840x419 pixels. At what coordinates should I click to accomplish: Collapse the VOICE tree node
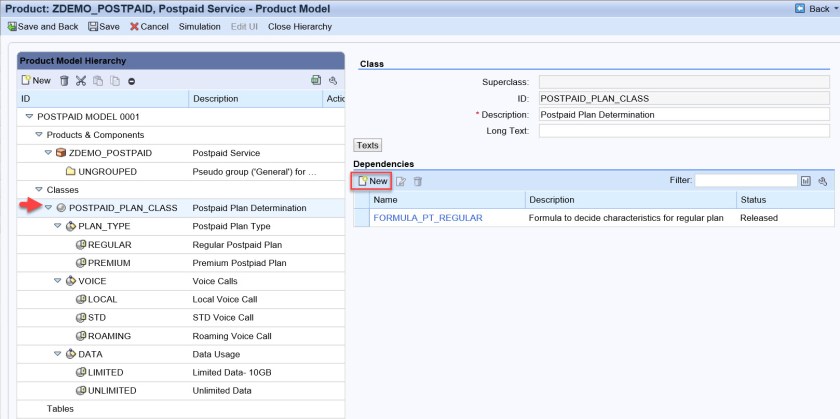pos(58,281)
